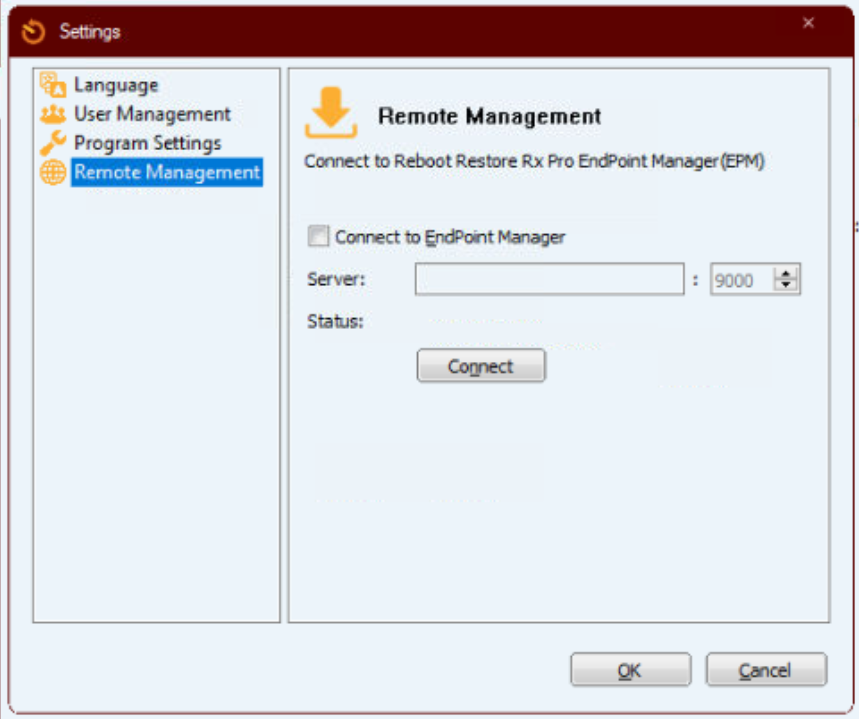
Task: Enable Connect to EndPoint Manager checkbox
Action: click(318, 236)
